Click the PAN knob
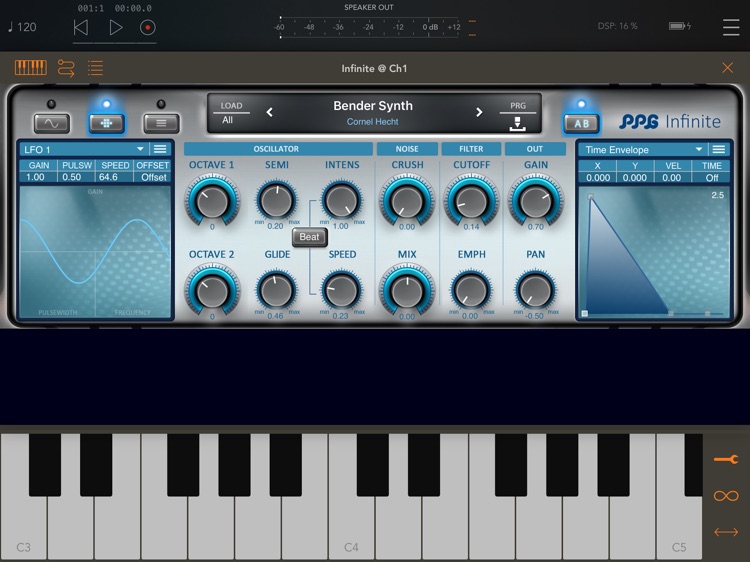The image size is (750, 562). [536, 290]
